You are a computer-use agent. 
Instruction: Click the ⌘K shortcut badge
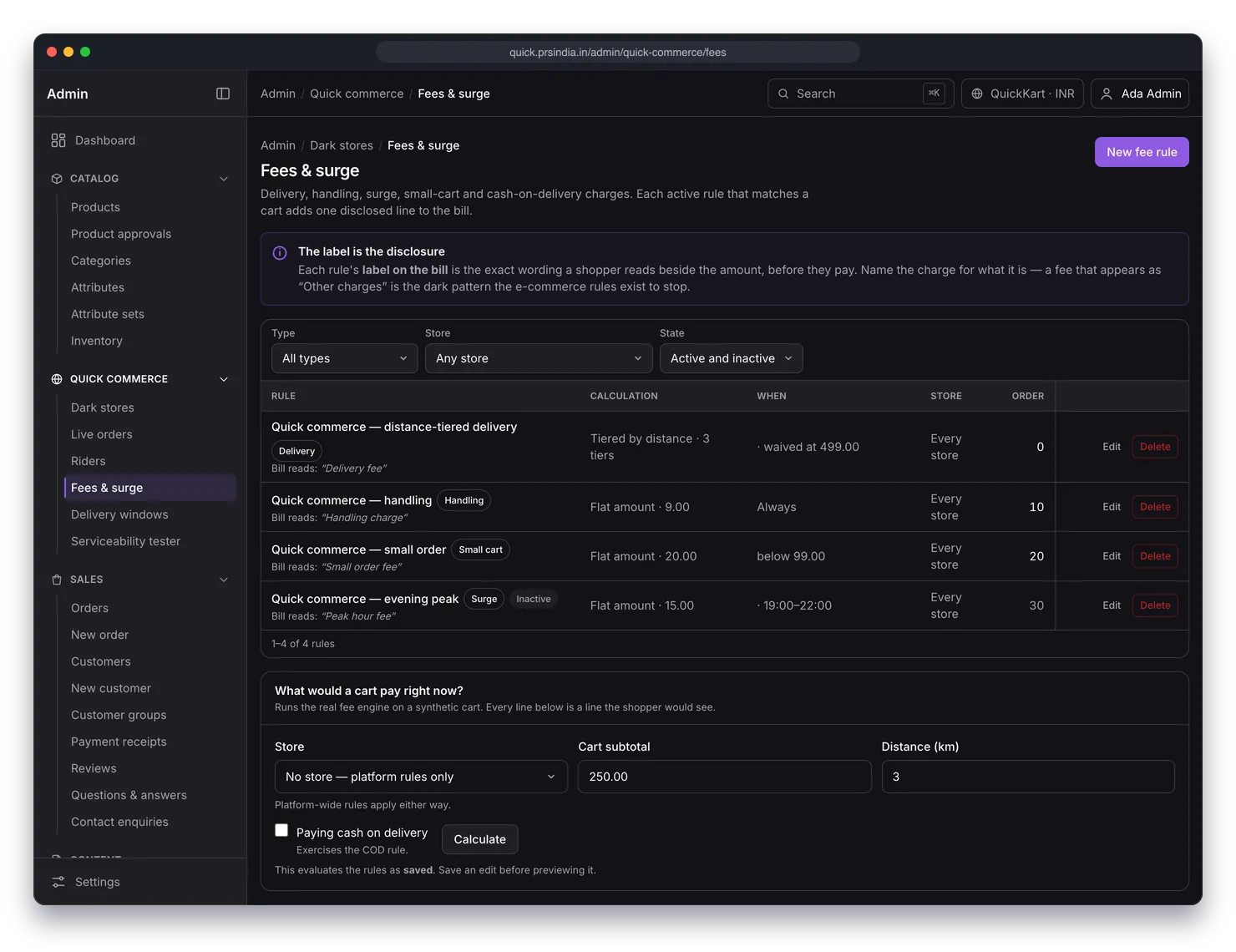point(934,94)
